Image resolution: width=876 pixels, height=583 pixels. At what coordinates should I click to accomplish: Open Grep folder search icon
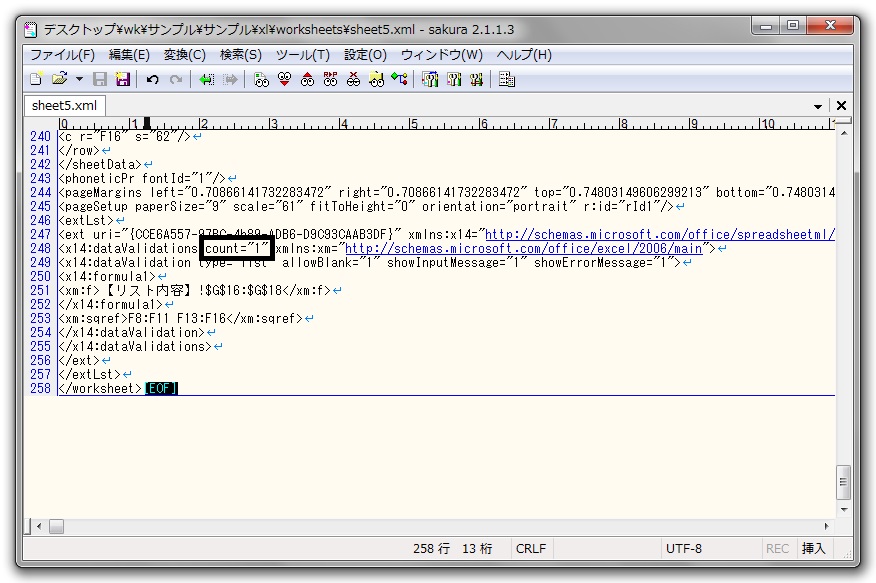377,79
